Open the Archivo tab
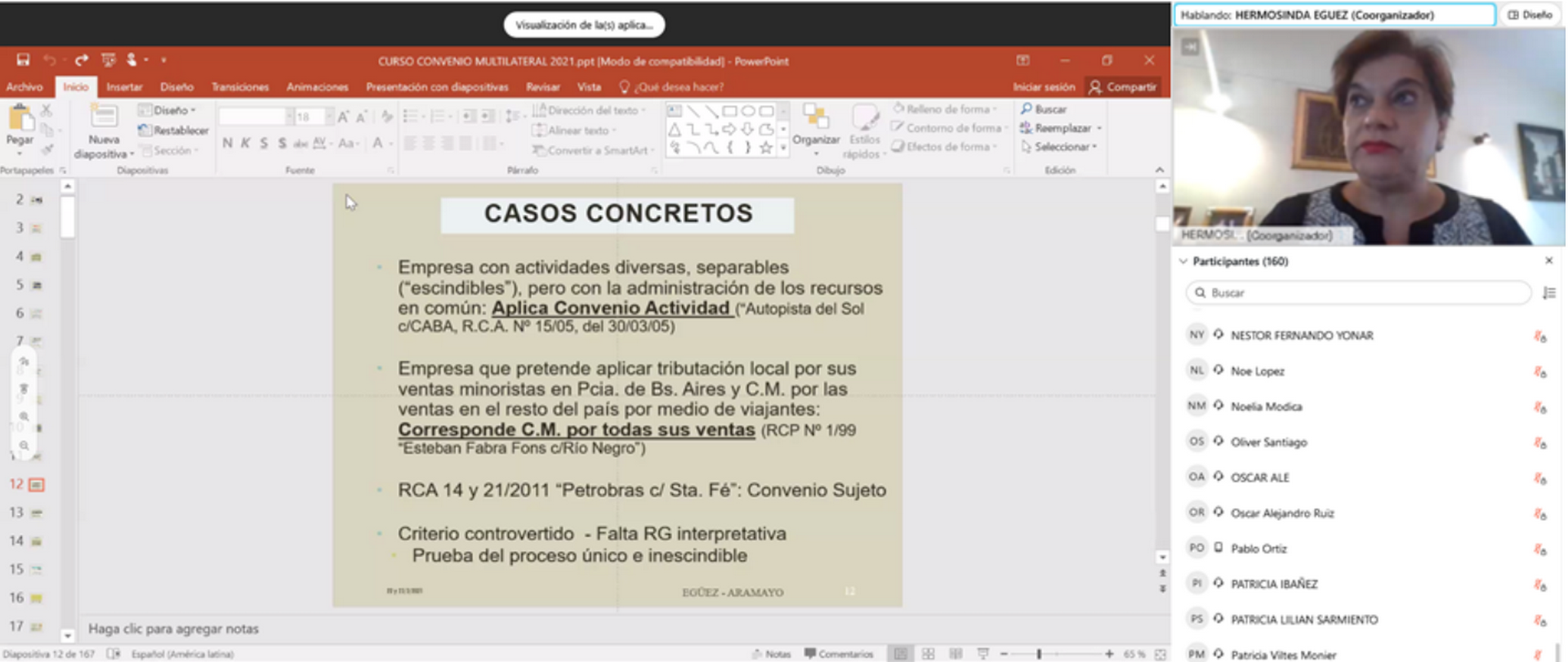 (x=24, y=87)
